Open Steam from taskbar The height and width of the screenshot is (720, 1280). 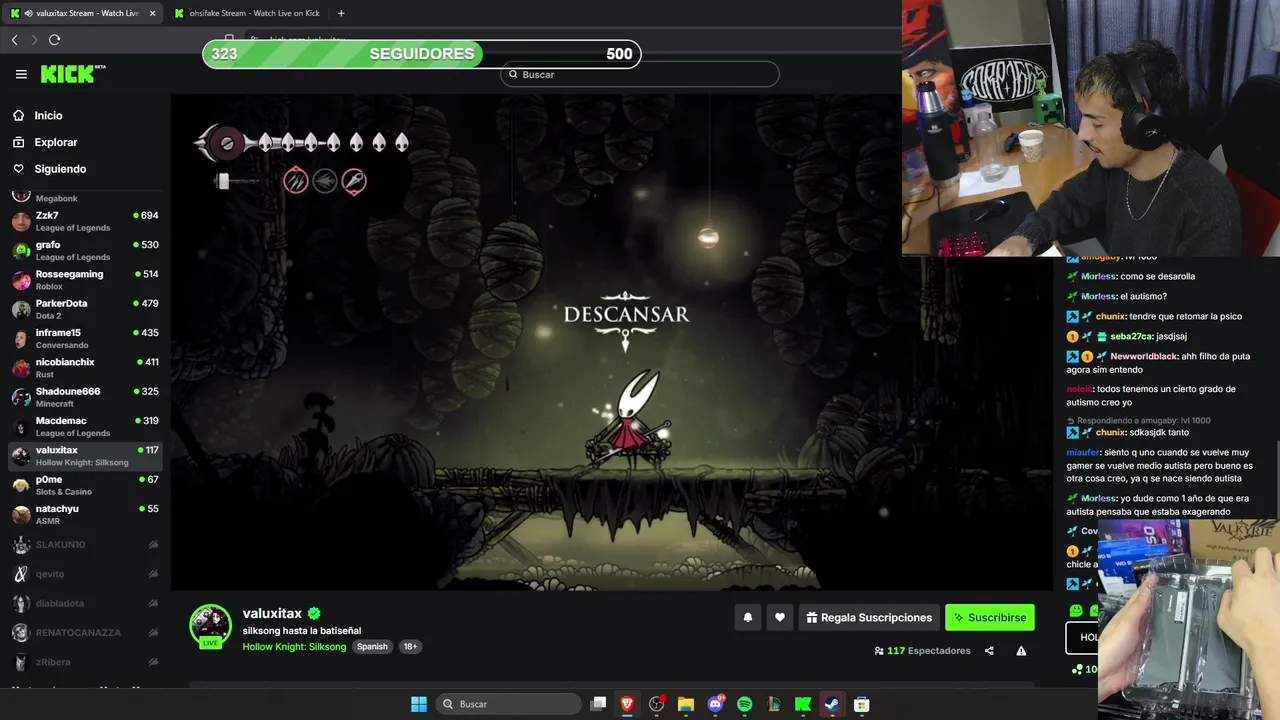(x=832, y=704)
